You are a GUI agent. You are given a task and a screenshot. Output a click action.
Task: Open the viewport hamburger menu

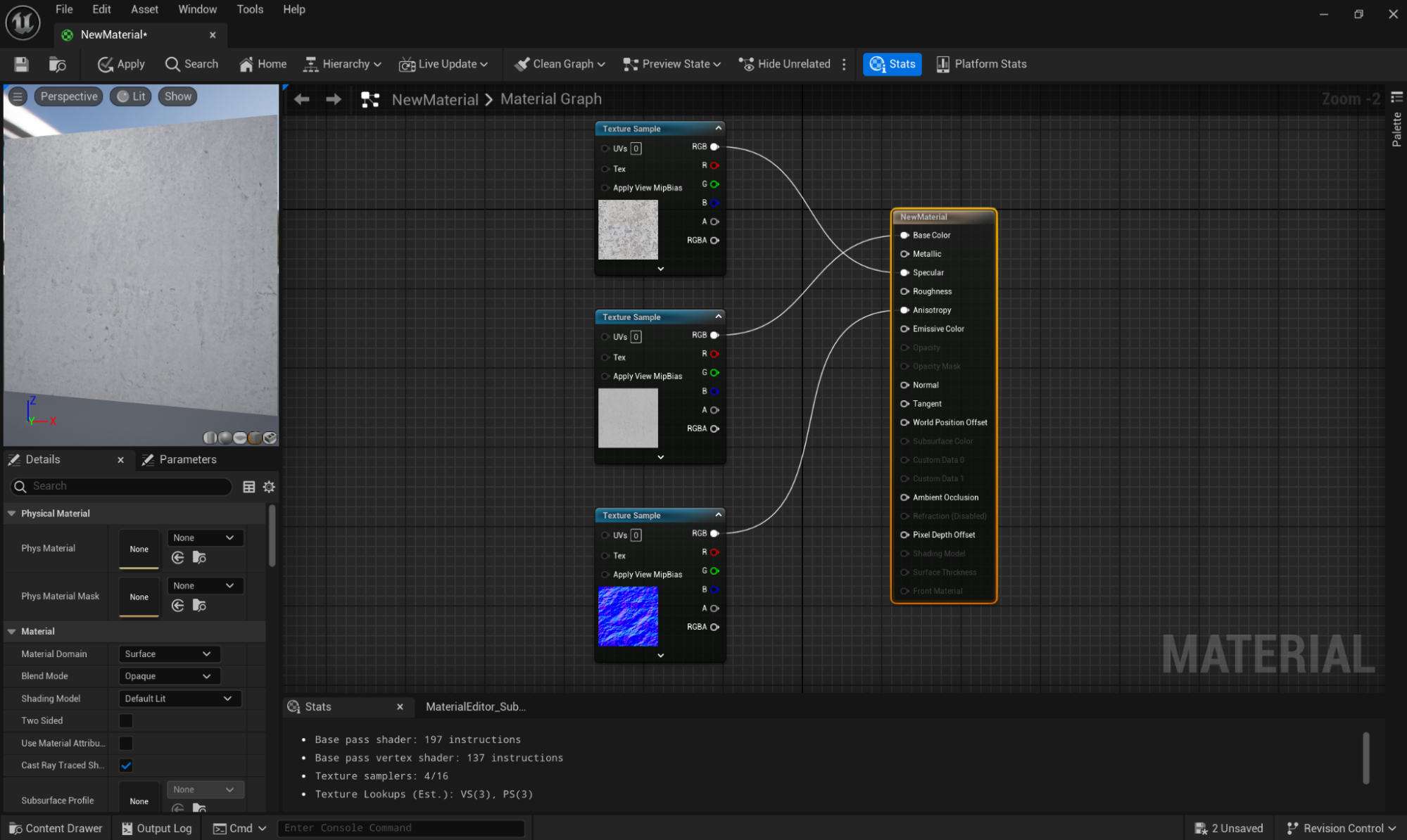[x=18, y=96]
